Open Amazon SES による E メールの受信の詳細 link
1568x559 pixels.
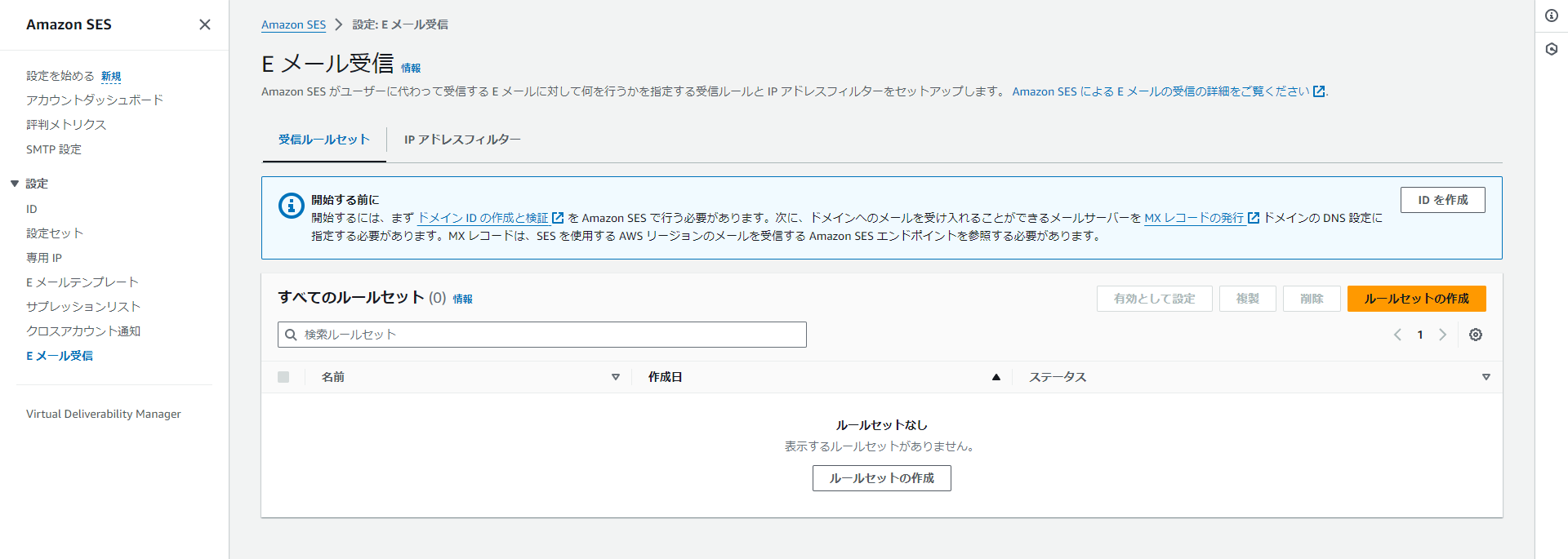click(1169, 91)
